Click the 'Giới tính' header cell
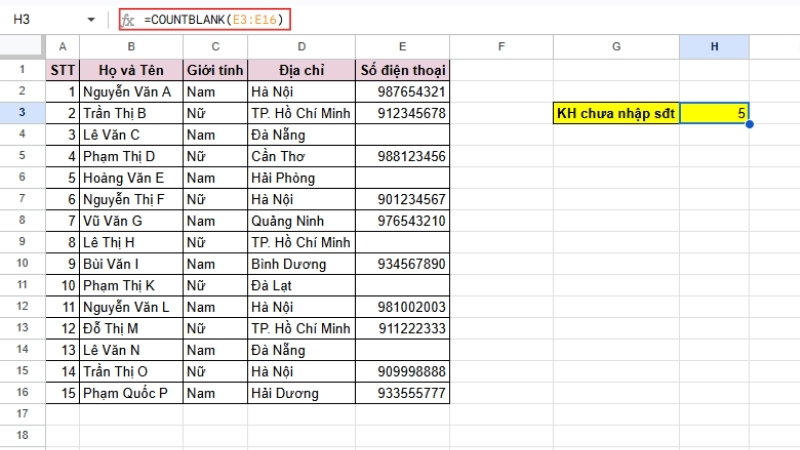The image size is (800, 450). pos(215,70)
